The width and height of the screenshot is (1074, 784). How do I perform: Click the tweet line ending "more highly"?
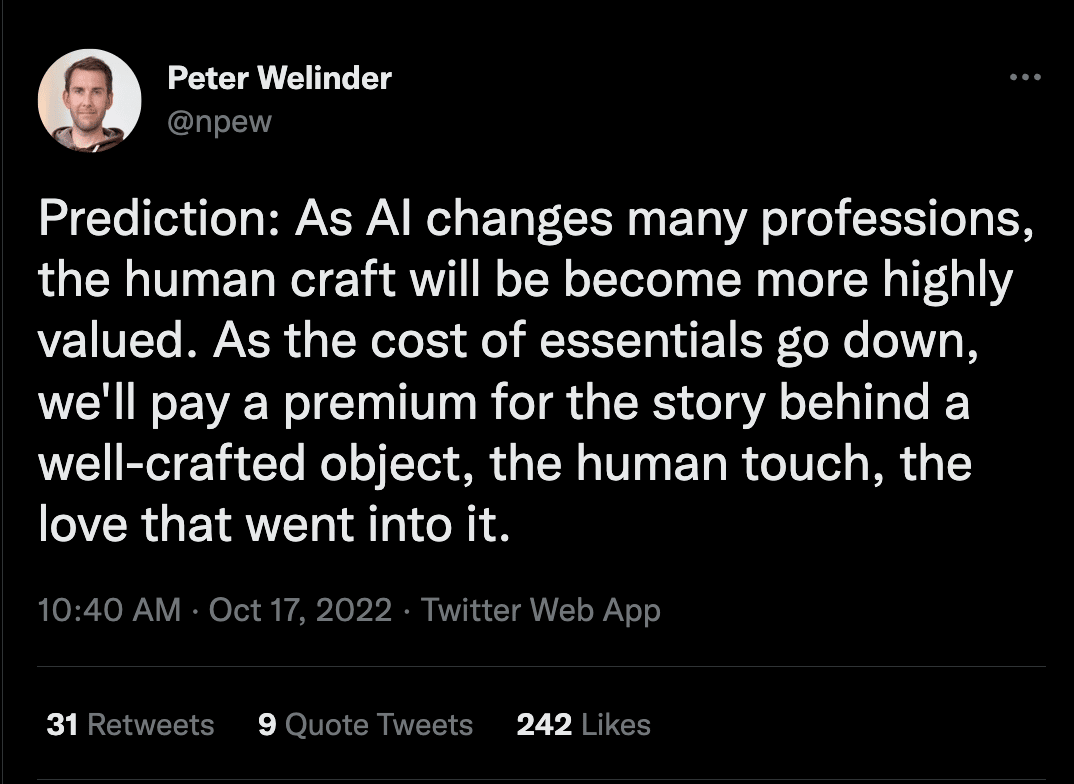point(525,281)
